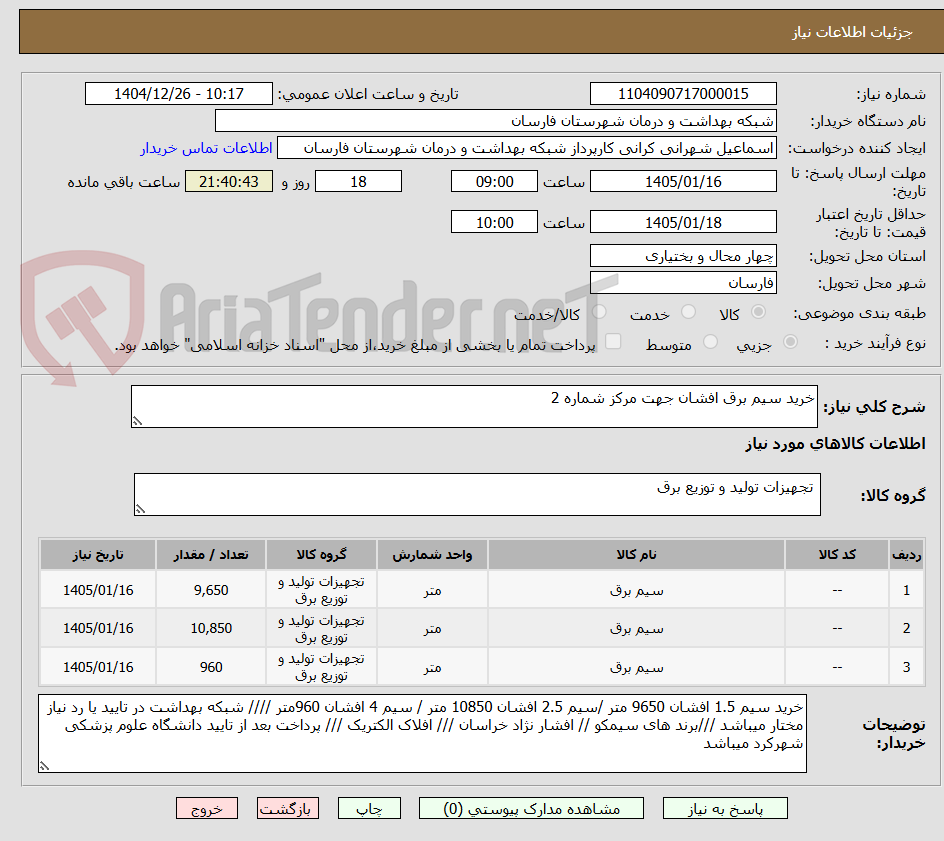Click سیم برق in row 2
Image resolution: width=944 pixels, height=841 pixels.
pyautogui.click(x=636, y=628)
